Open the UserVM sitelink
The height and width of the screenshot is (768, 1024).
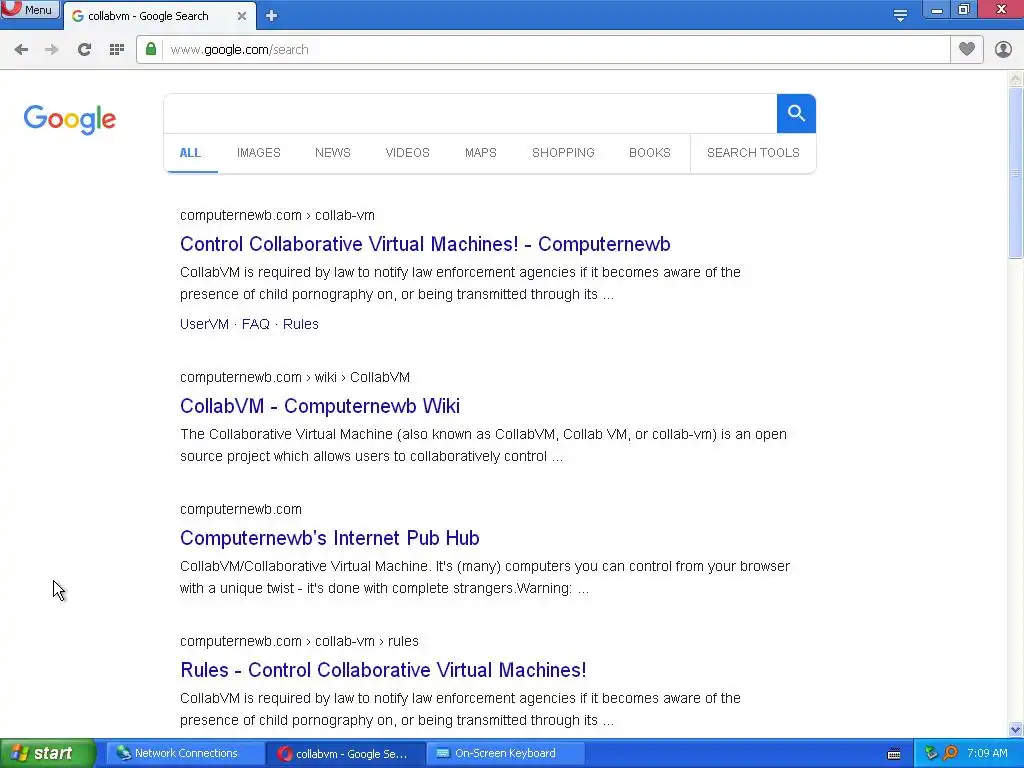pyautogui.click(x=204, y=325)
